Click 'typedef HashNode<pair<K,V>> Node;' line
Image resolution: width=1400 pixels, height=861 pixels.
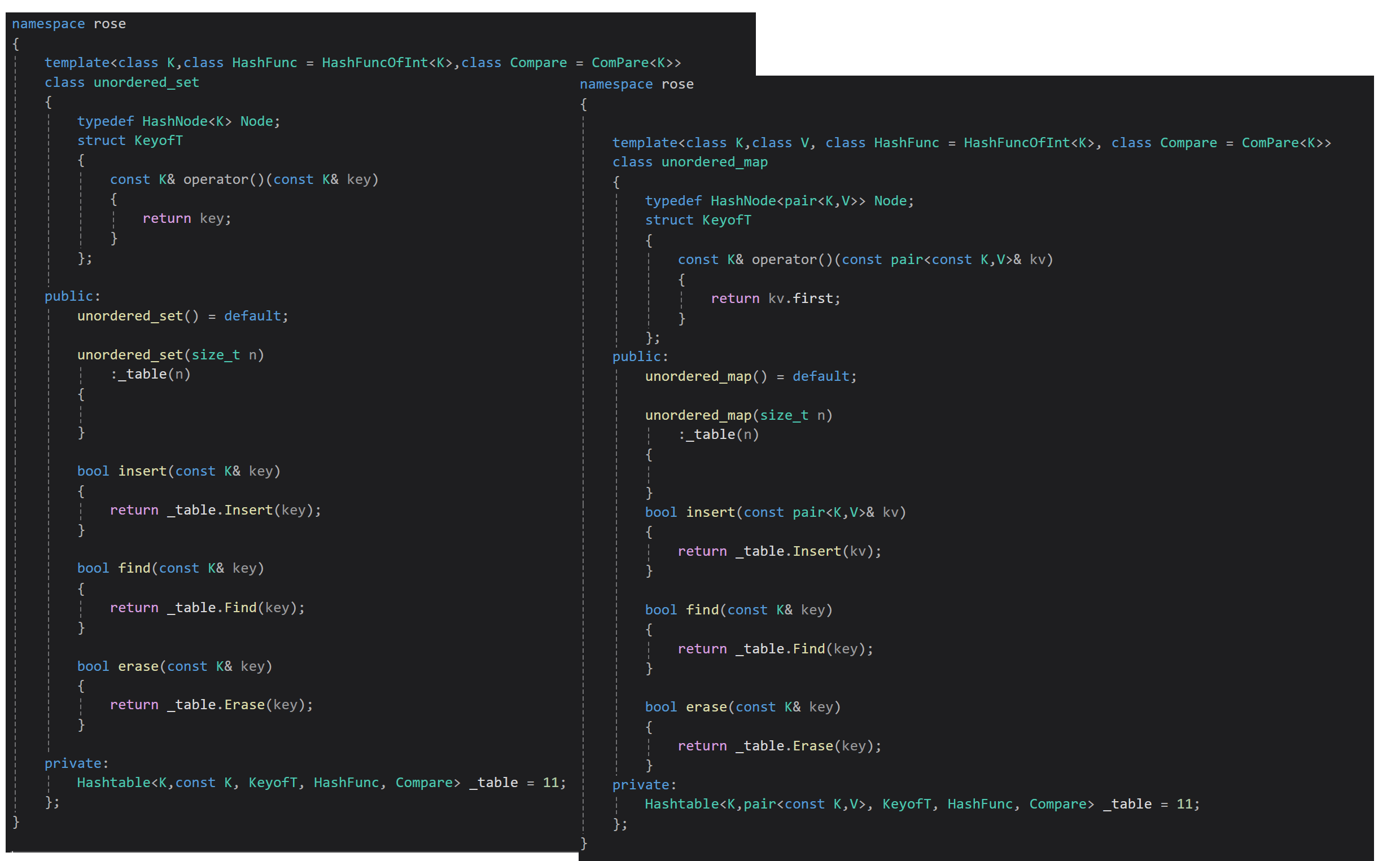coord(778,201)
